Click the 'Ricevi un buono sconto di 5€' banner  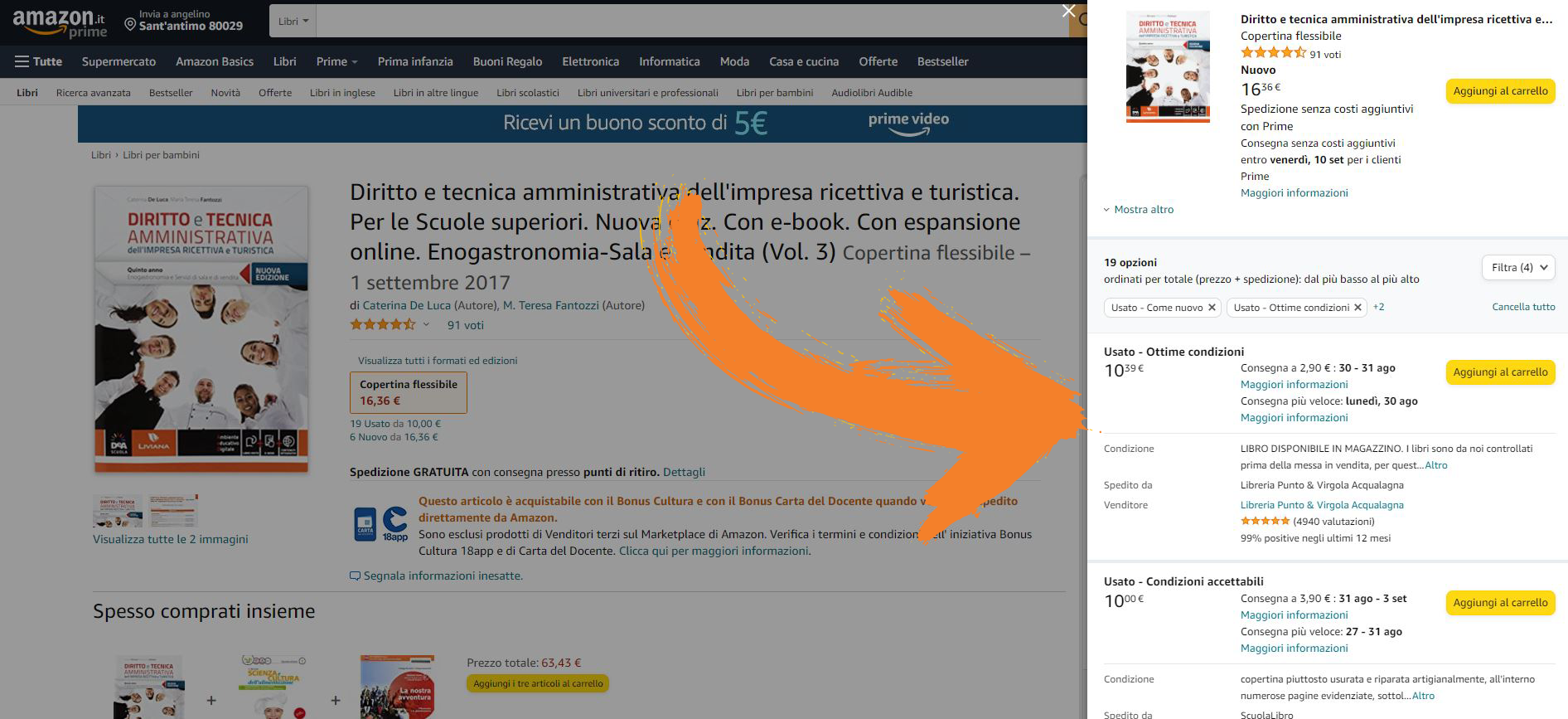click(582, 124)
